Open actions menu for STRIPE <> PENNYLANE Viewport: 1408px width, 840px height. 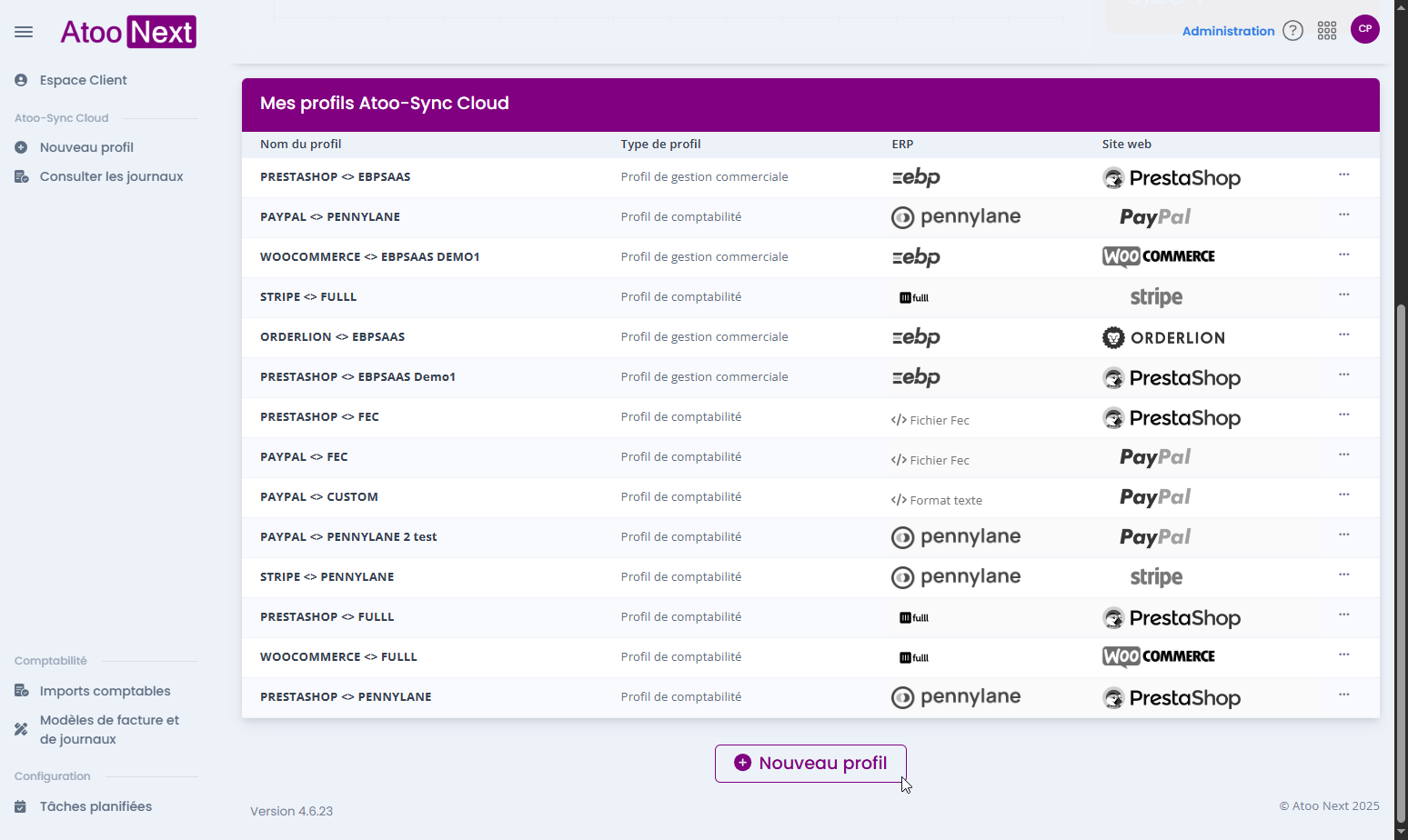[x=1343, y=575]
